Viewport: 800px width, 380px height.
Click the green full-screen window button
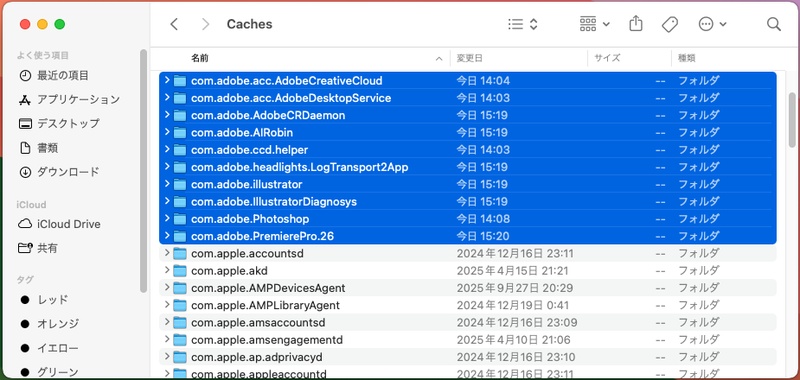coord(60,24)
